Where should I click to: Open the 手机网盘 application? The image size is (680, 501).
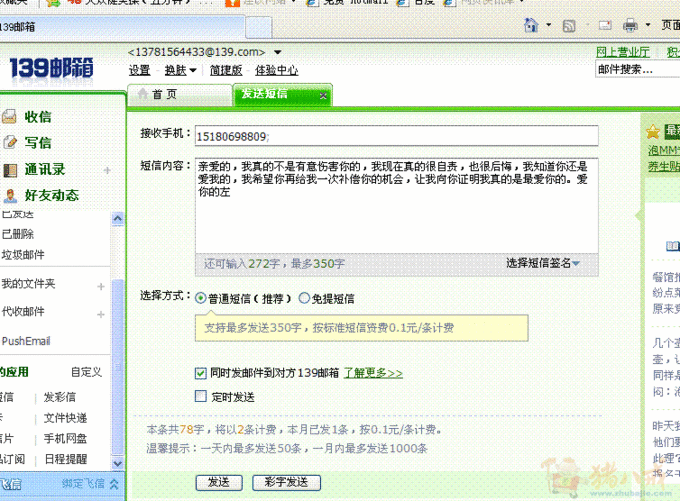point(65,439)
